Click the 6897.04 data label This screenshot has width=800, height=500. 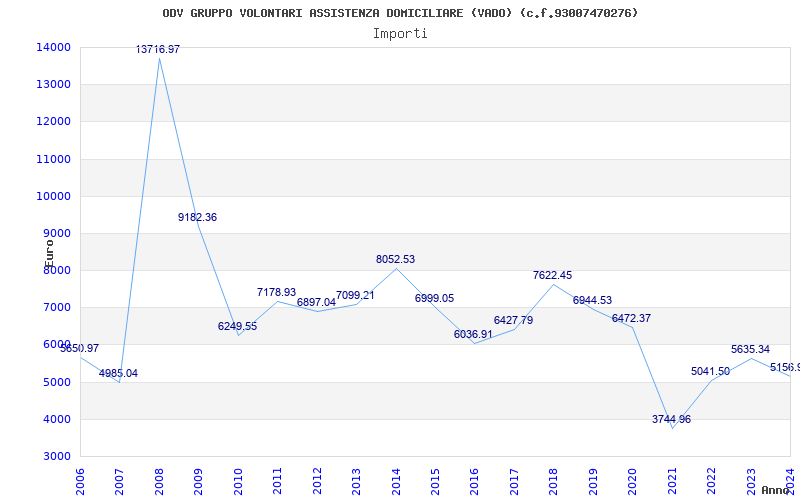[x=316, y=303]
